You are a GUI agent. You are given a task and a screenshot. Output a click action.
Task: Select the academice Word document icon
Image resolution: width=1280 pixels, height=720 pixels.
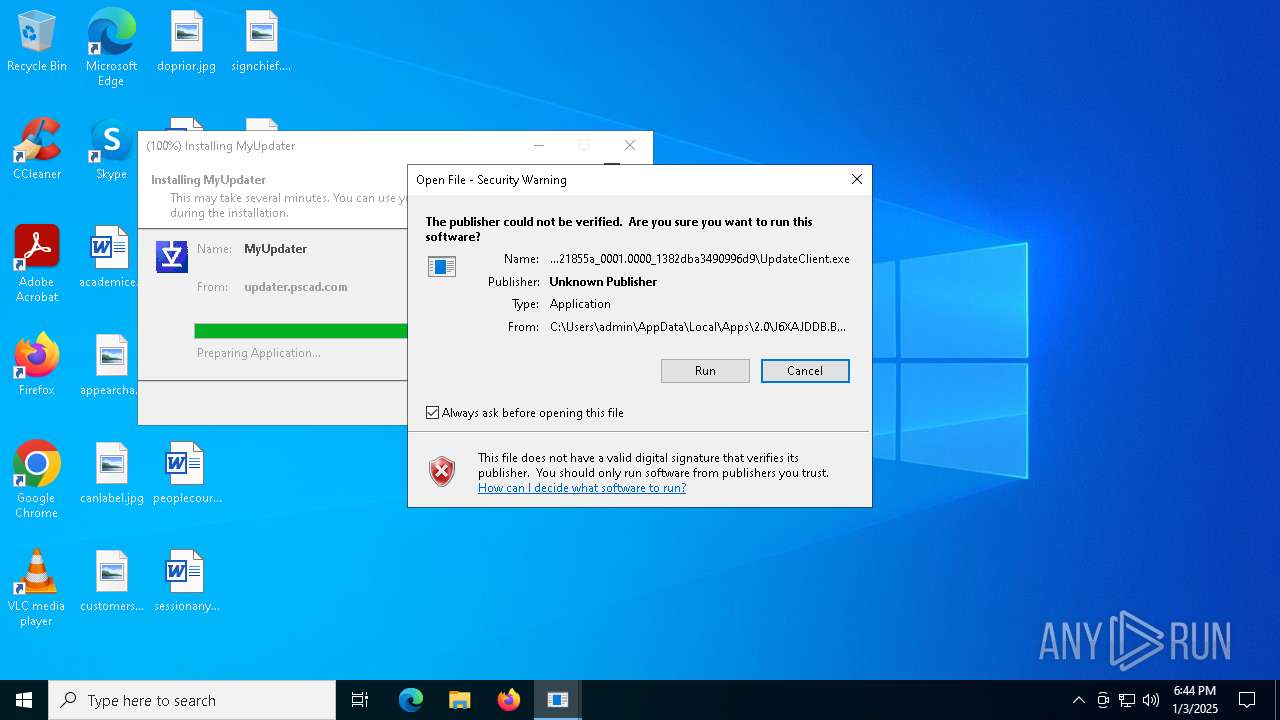coord(109,257)
